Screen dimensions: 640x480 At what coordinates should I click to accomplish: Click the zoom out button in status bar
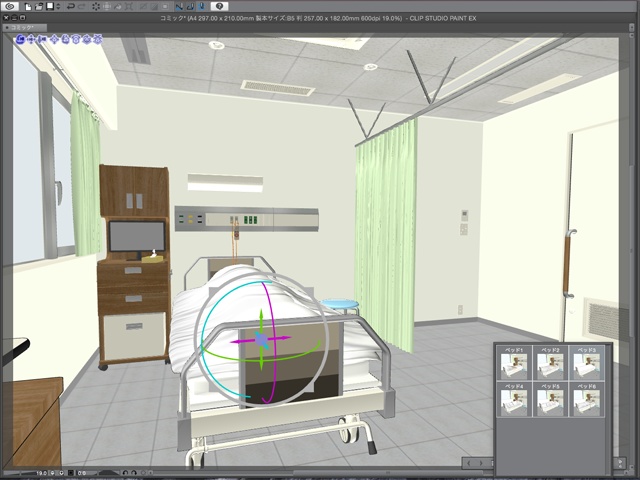coord(52,473)
